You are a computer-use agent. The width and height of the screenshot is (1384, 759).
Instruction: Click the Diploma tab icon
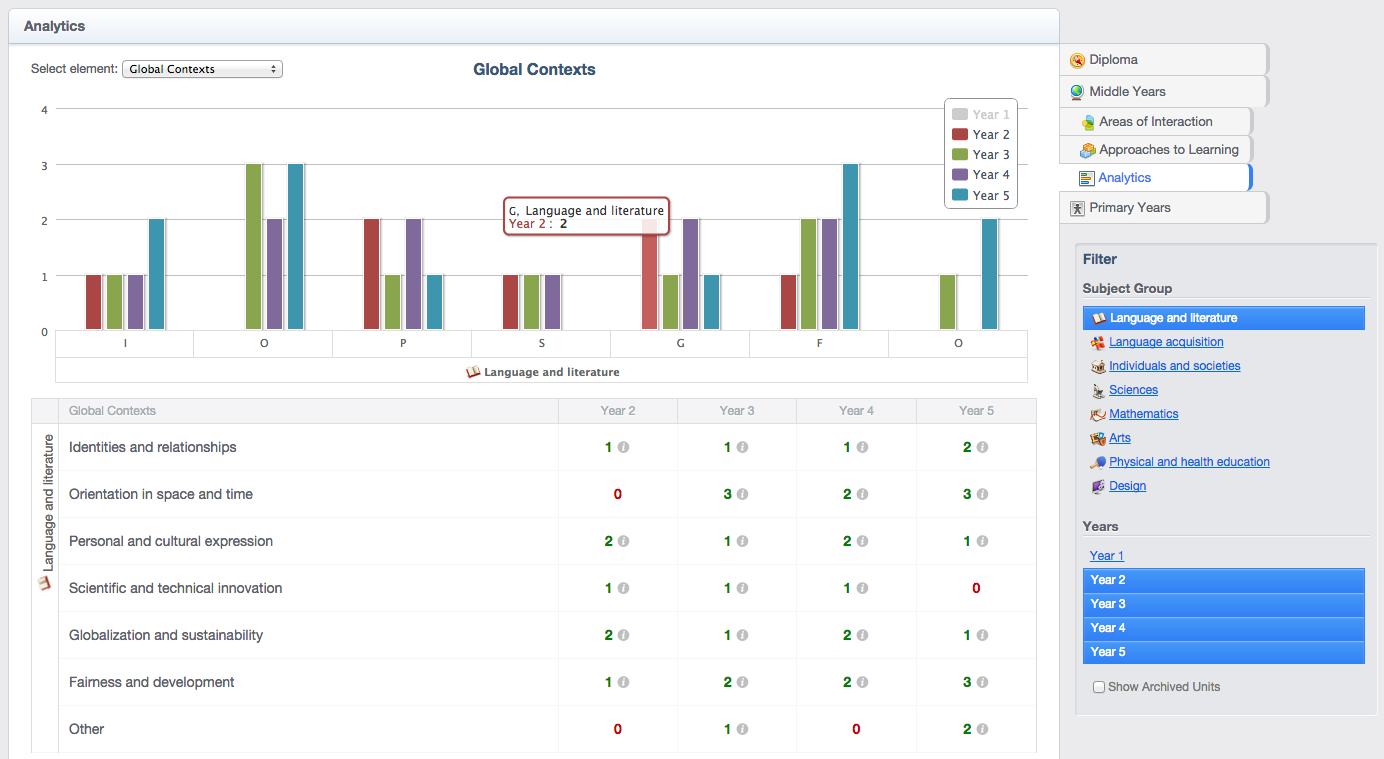(1077, 60)
